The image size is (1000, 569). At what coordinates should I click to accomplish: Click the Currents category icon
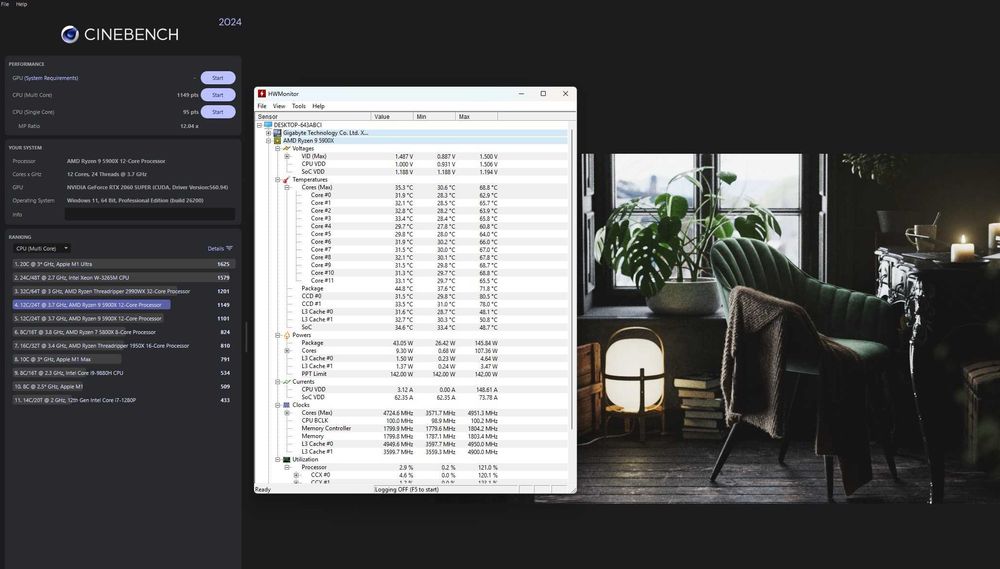286,381
